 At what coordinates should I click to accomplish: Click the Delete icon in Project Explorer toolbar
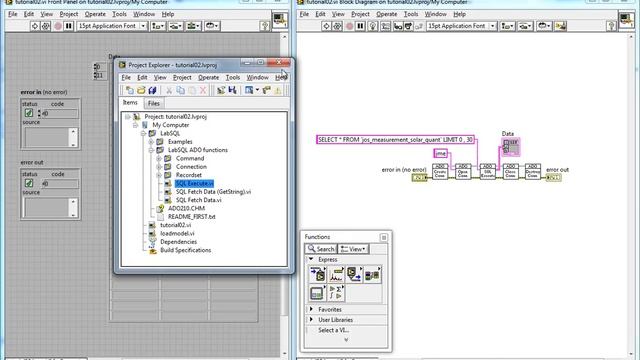[x=203, y=90]
